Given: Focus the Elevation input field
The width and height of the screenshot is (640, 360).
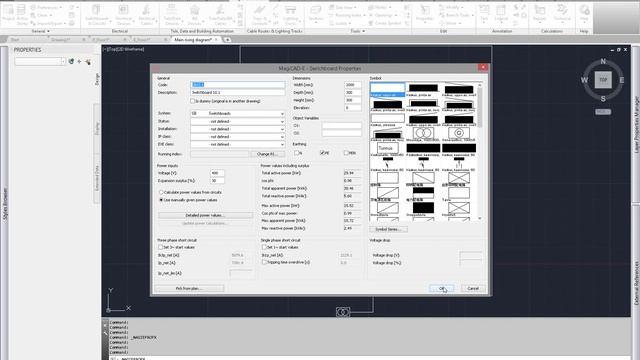Looking at the screenshot, I should (x=352, y=108).
